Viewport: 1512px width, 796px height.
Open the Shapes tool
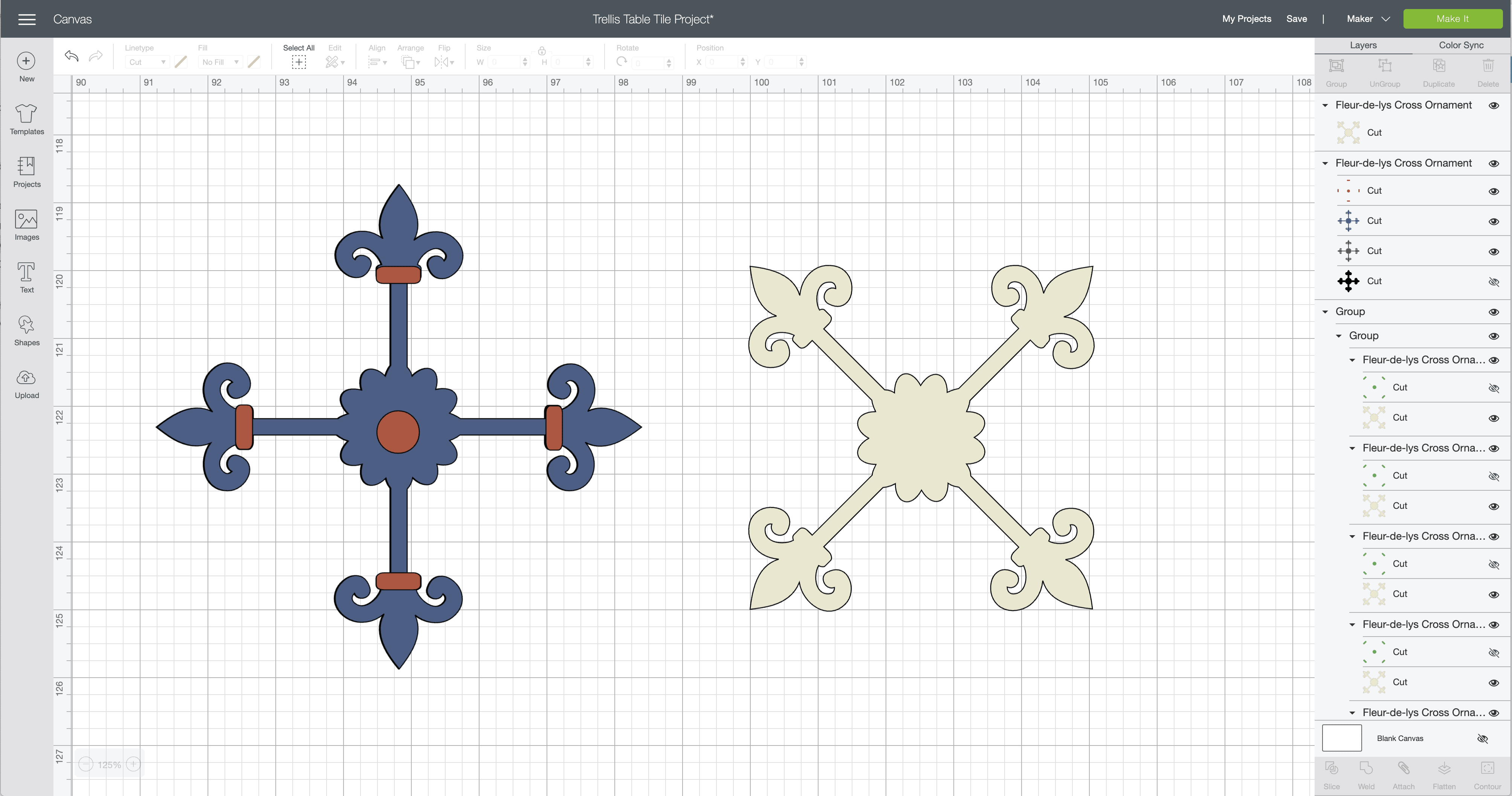tap(26, 330)
